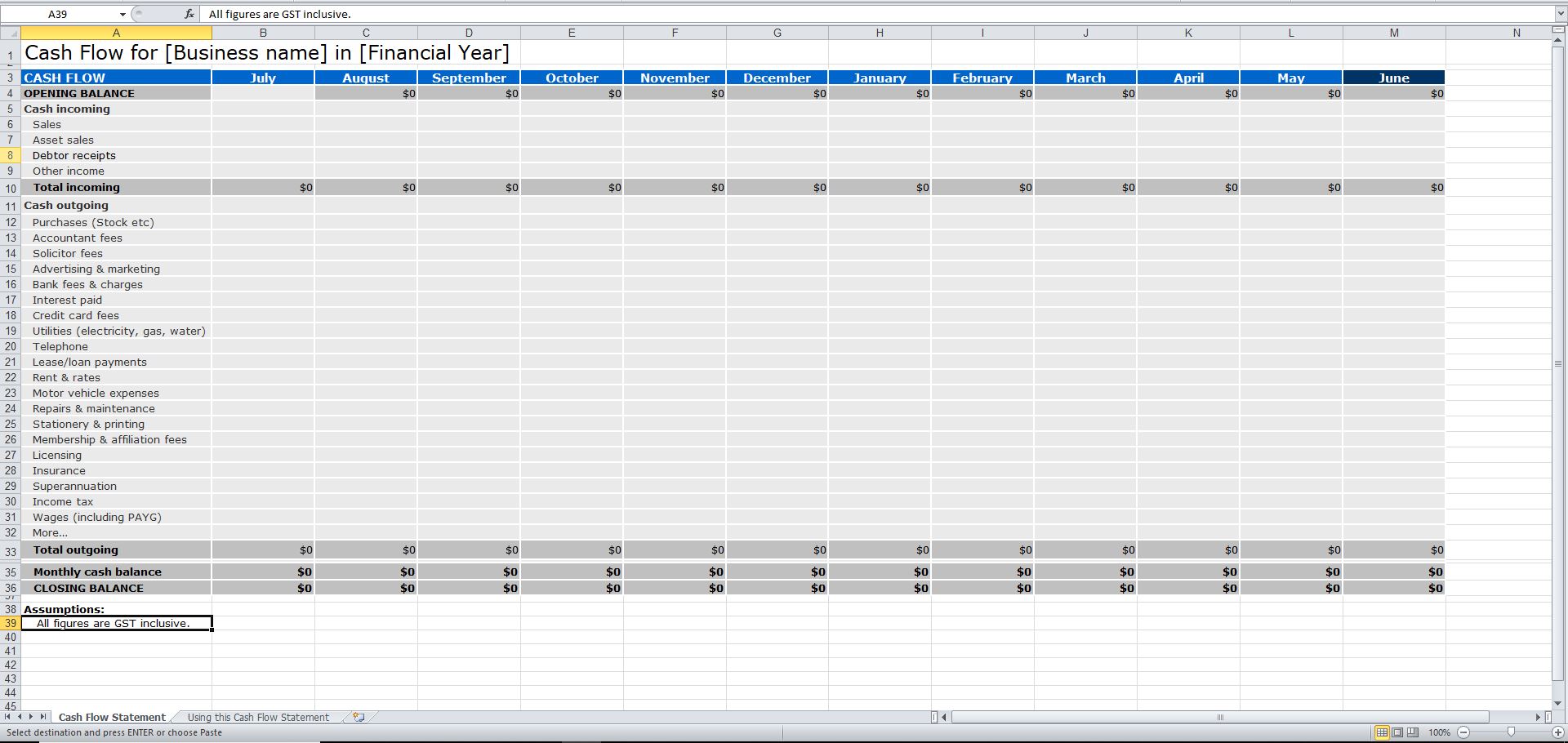Click the Insert Worksheet icon after sheet tabs

click(358, 717)
